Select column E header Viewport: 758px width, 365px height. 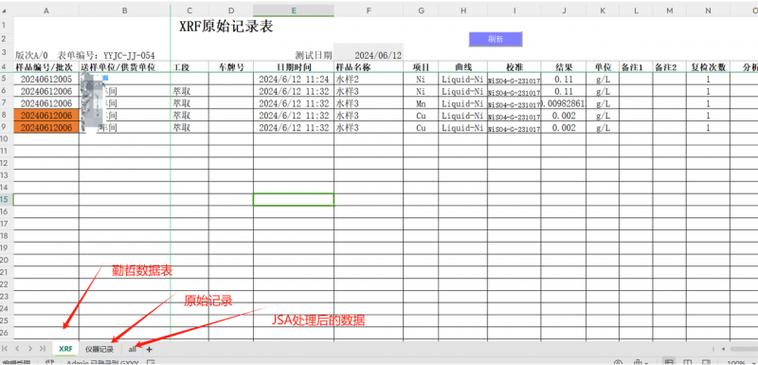(x=293, y=10)
